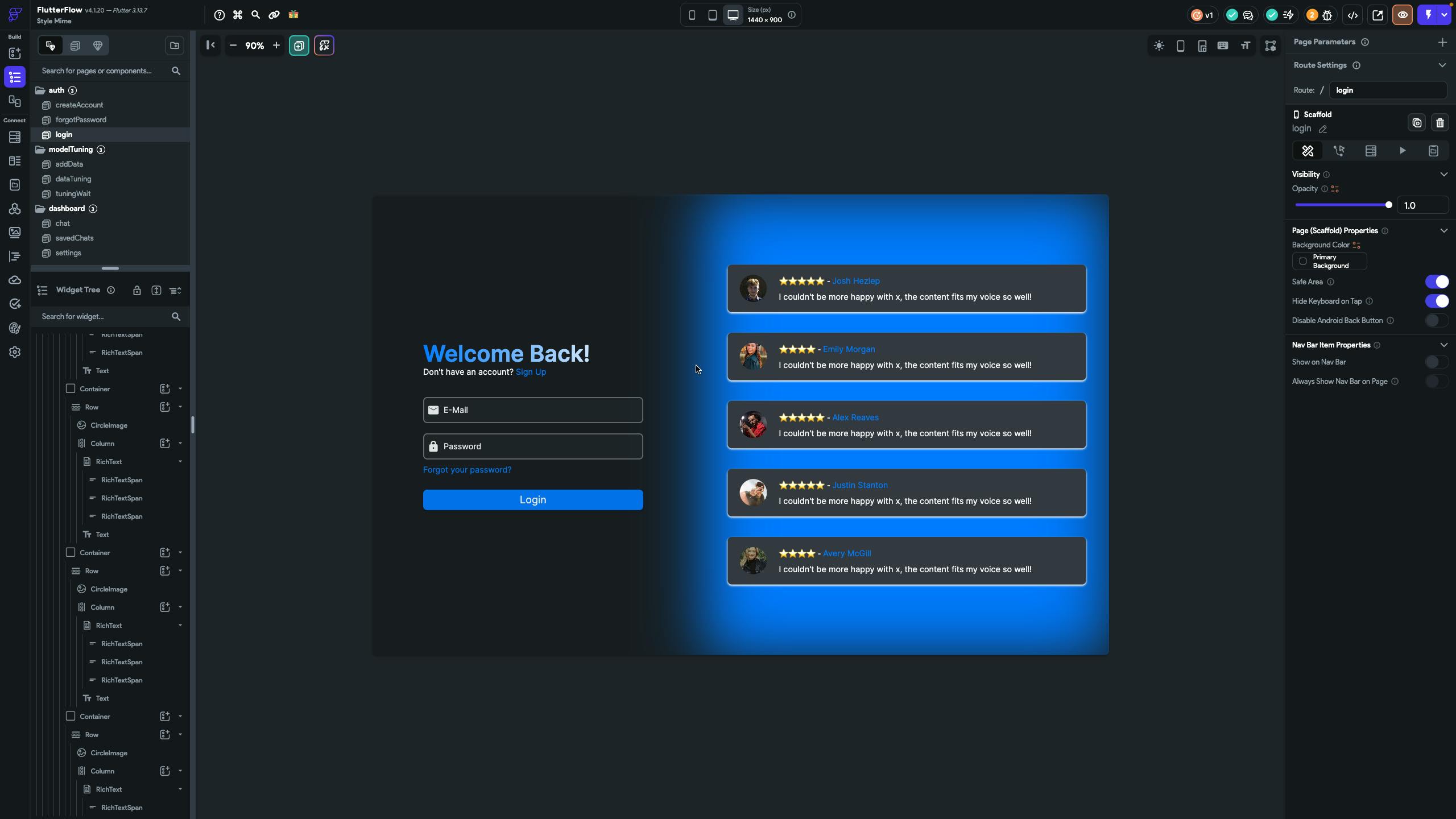Click the light mode sun icon

click(1159, 46)
